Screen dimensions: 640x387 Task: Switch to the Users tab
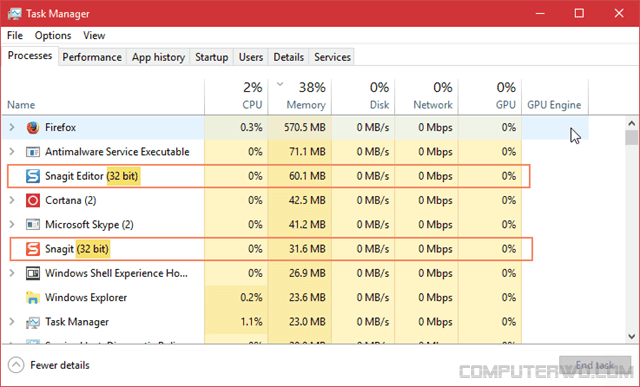pyautogui.click(x=251, y=57)
